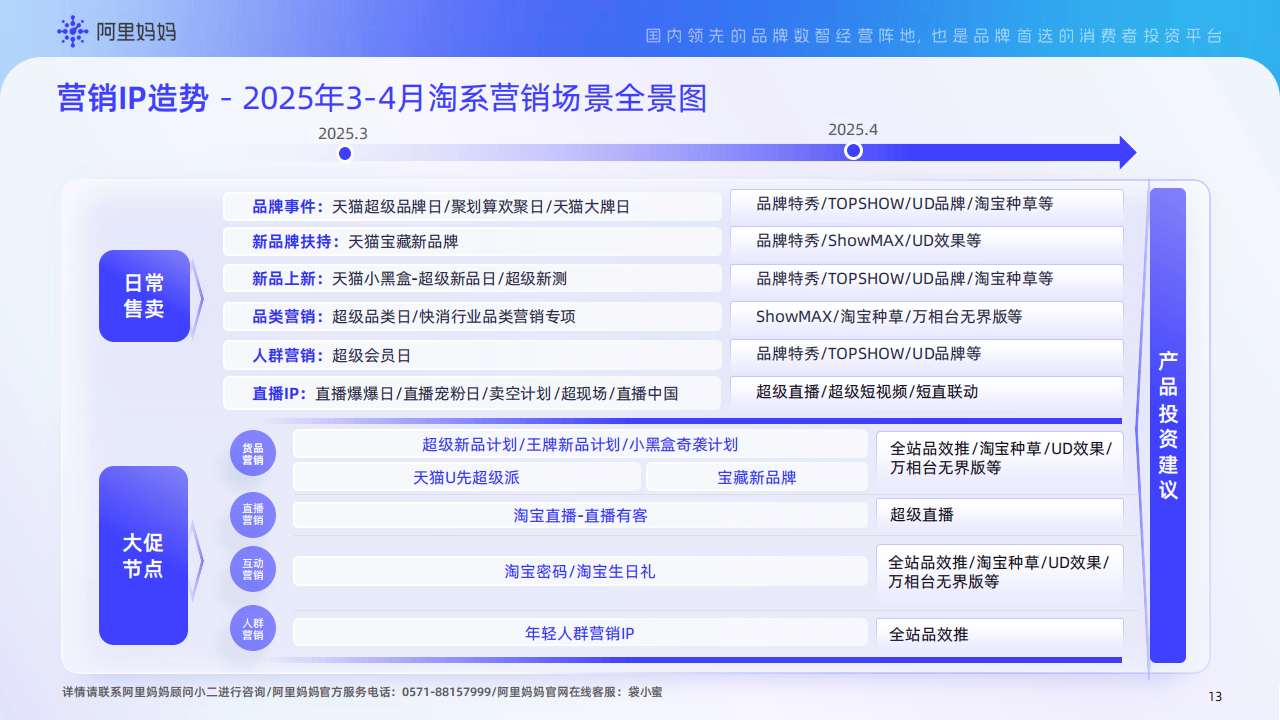Click the 直播IP row entry
1280x720 pixels.
tap(471, 393)
